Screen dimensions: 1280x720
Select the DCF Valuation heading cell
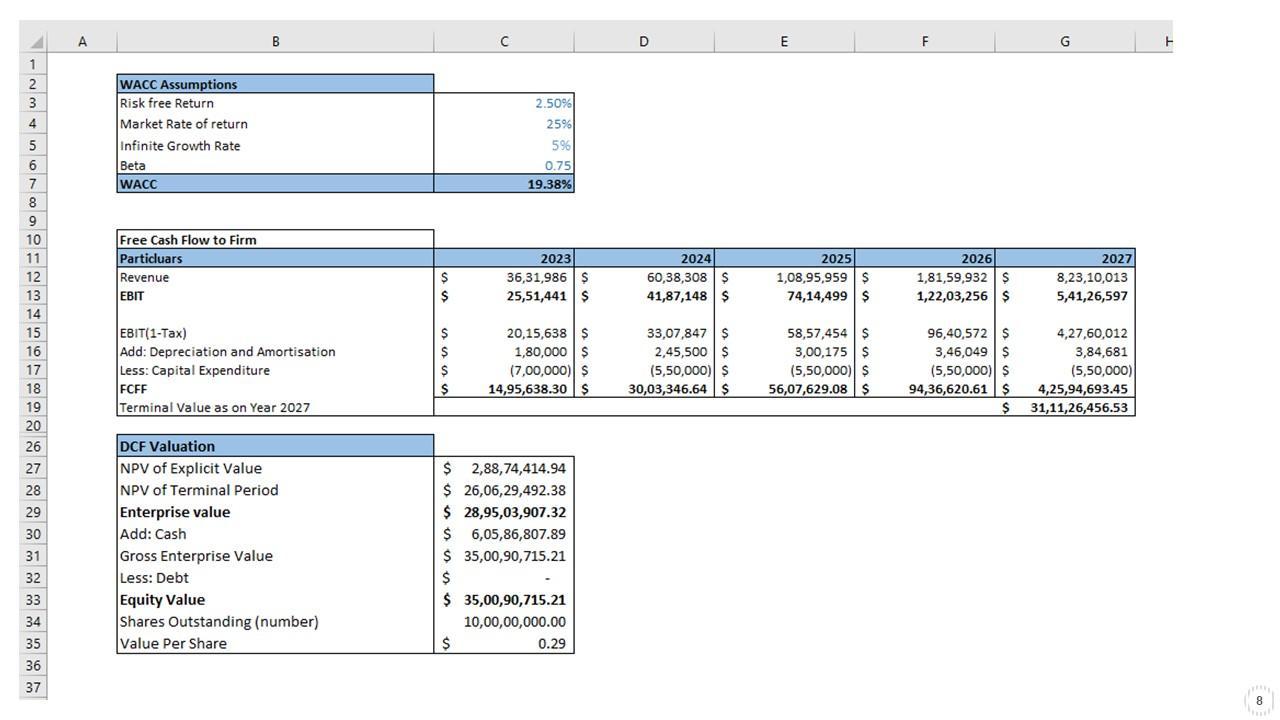275,446
